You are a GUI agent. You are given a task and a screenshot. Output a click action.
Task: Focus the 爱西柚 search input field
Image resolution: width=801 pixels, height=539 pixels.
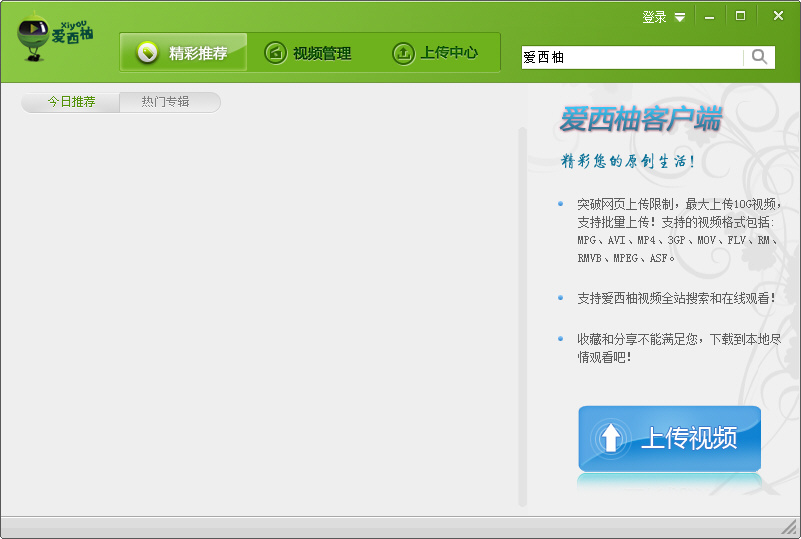pyautogui.click(x=632, y=57)
